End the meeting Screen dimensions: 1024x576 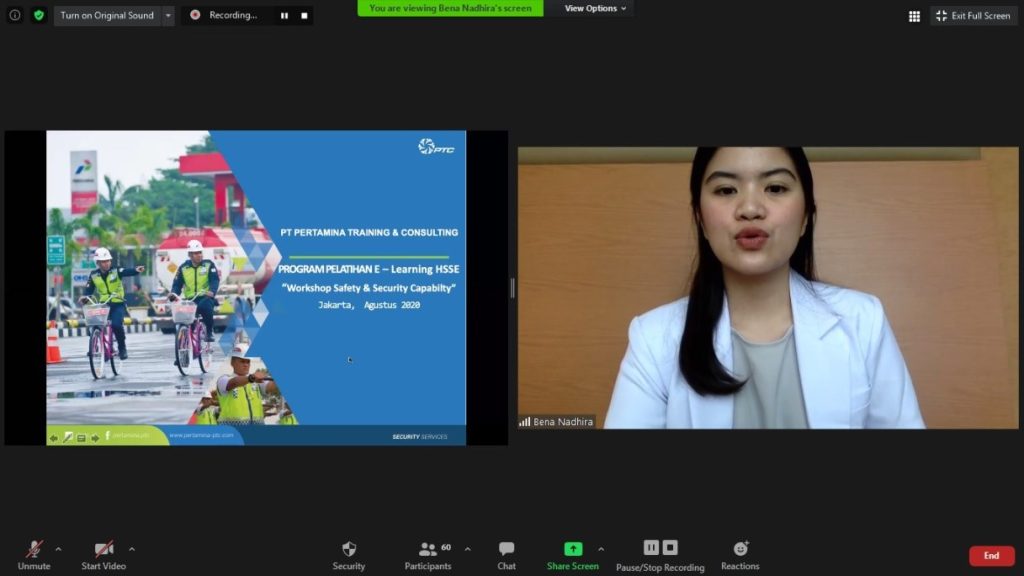[991, 556]
